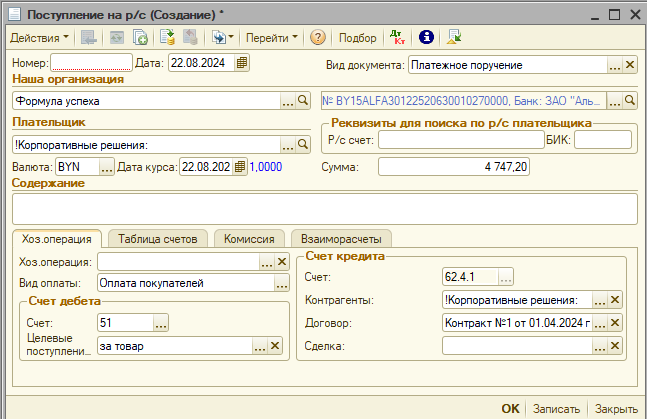Click the Дт/Кт postings icon in toolbar
This screenshot has height=419, width=647.
pyautogui.click(x=396, y=37)
